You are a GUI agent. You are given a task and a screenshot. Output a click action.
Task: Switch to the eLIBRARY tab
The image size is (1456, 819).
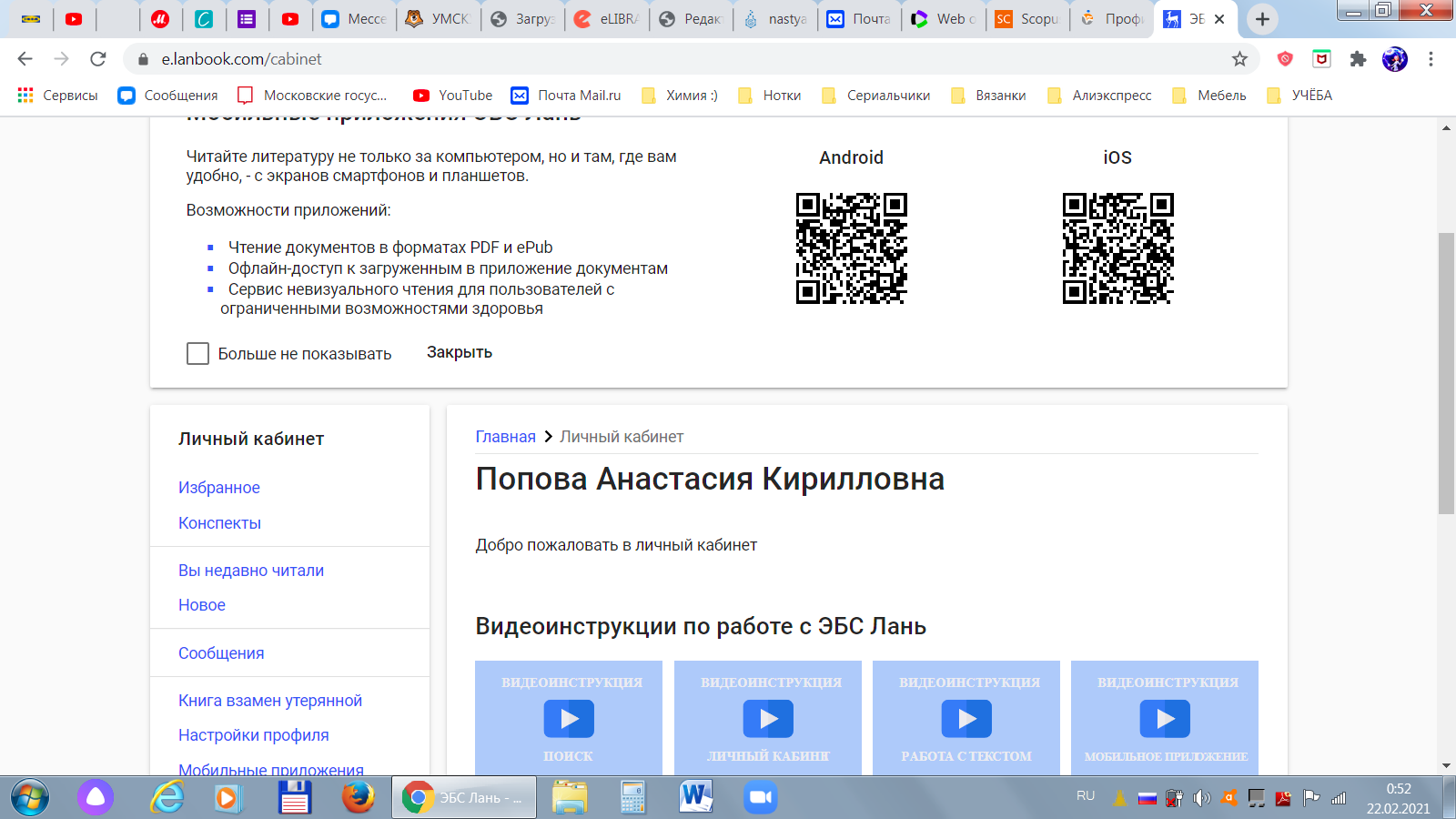(607, 19)
